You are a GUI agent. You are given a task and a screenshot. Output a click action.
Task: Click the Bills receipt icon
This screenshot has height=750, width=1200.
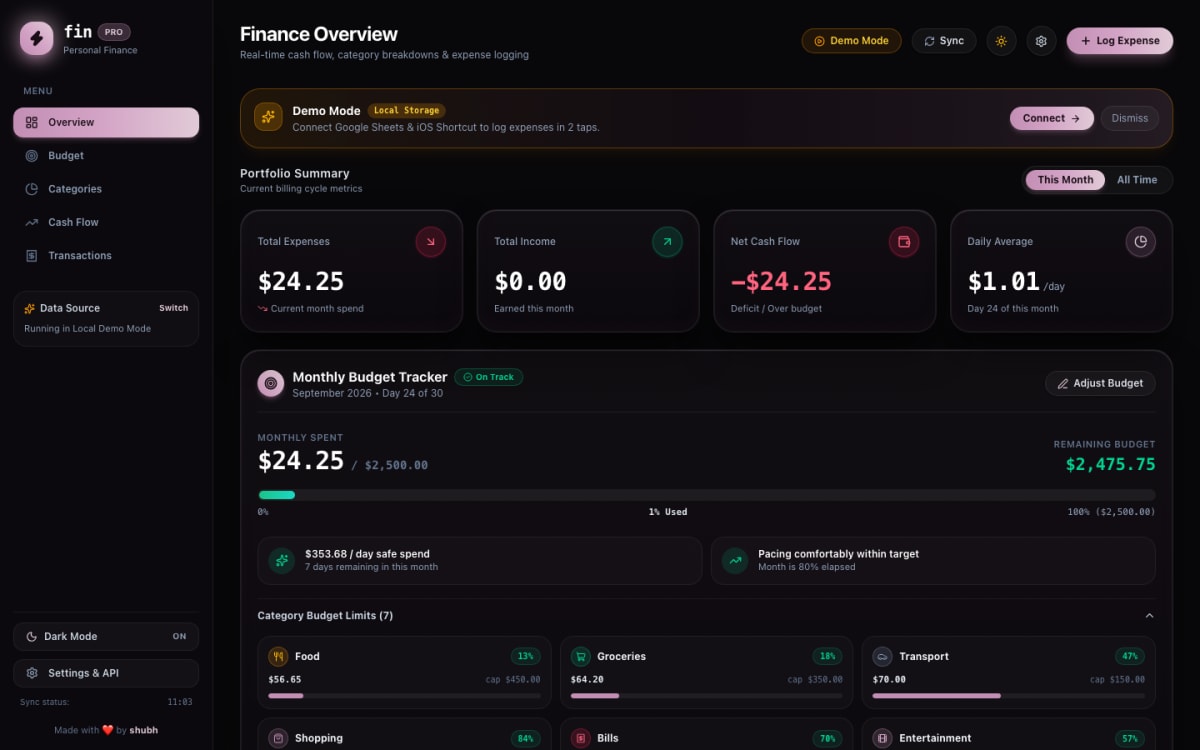pos(580,739)
